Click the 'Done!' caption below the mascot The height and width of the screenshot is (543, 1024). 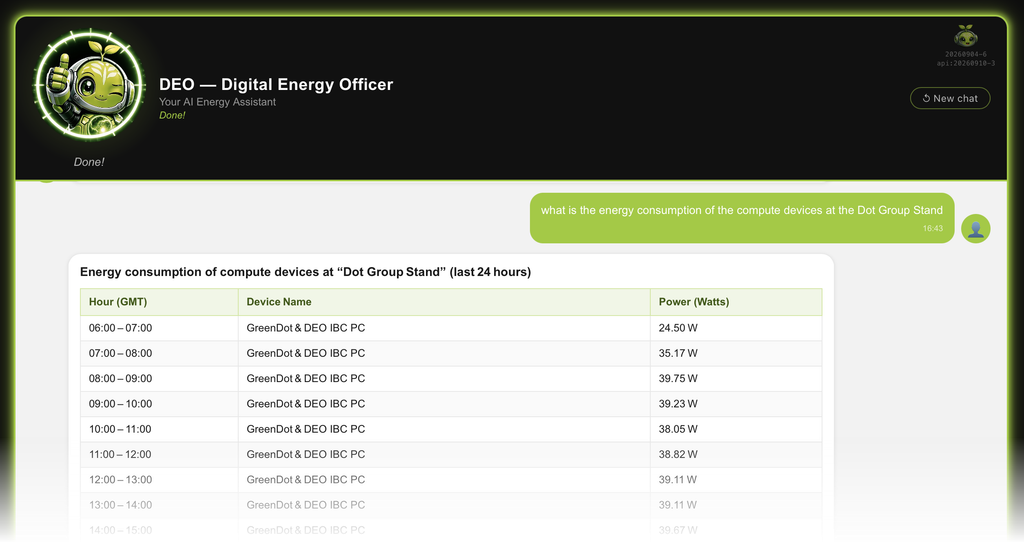89,162
